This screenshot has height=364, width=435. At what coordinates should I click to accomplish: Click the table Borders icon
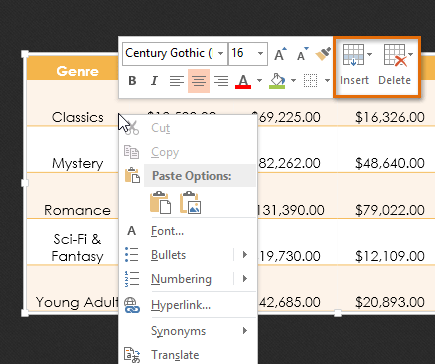[310, 81]
